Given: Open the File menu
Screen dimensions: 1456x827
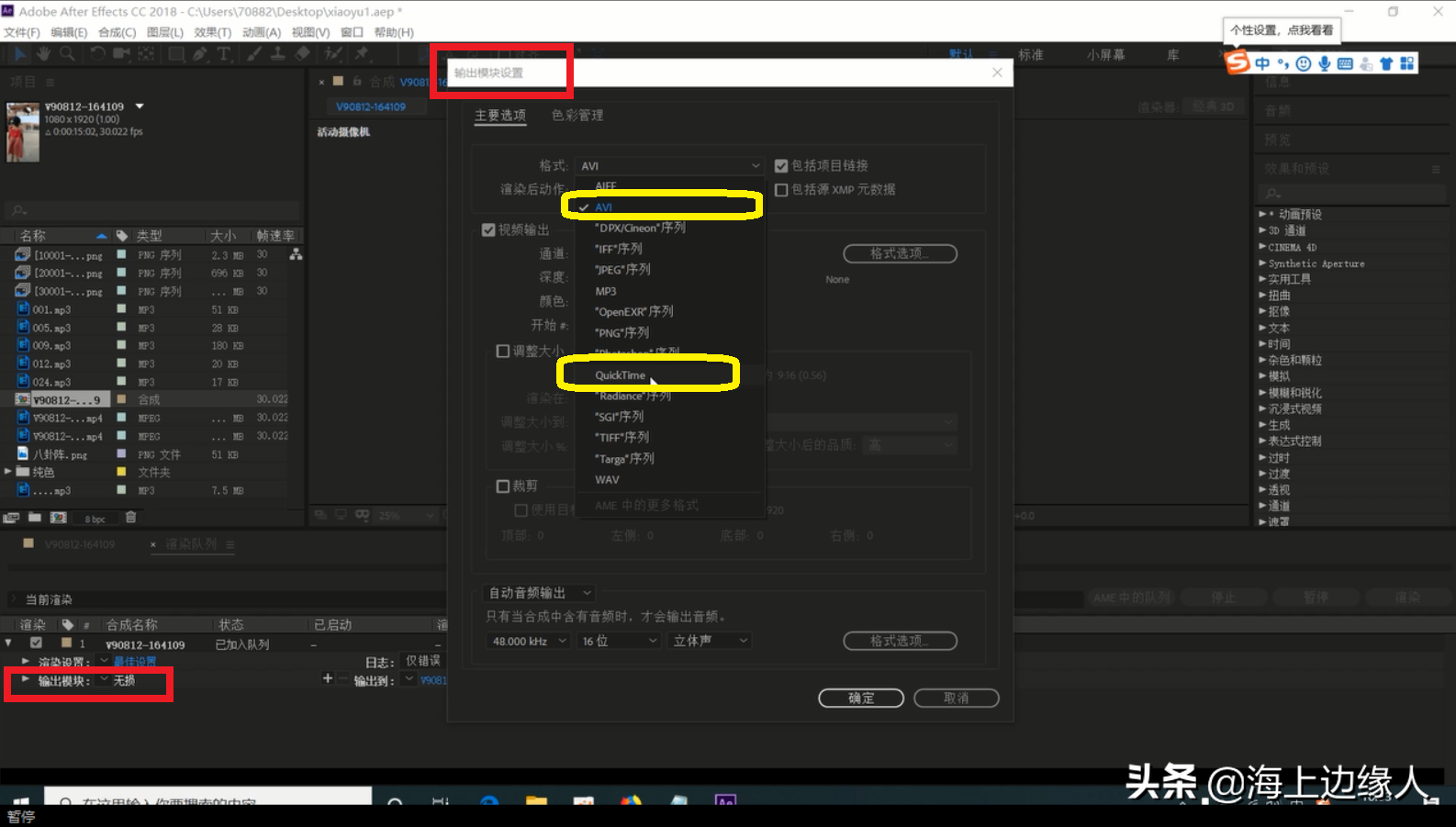Looking at the screenshot, I should click(x=22, y=32).
